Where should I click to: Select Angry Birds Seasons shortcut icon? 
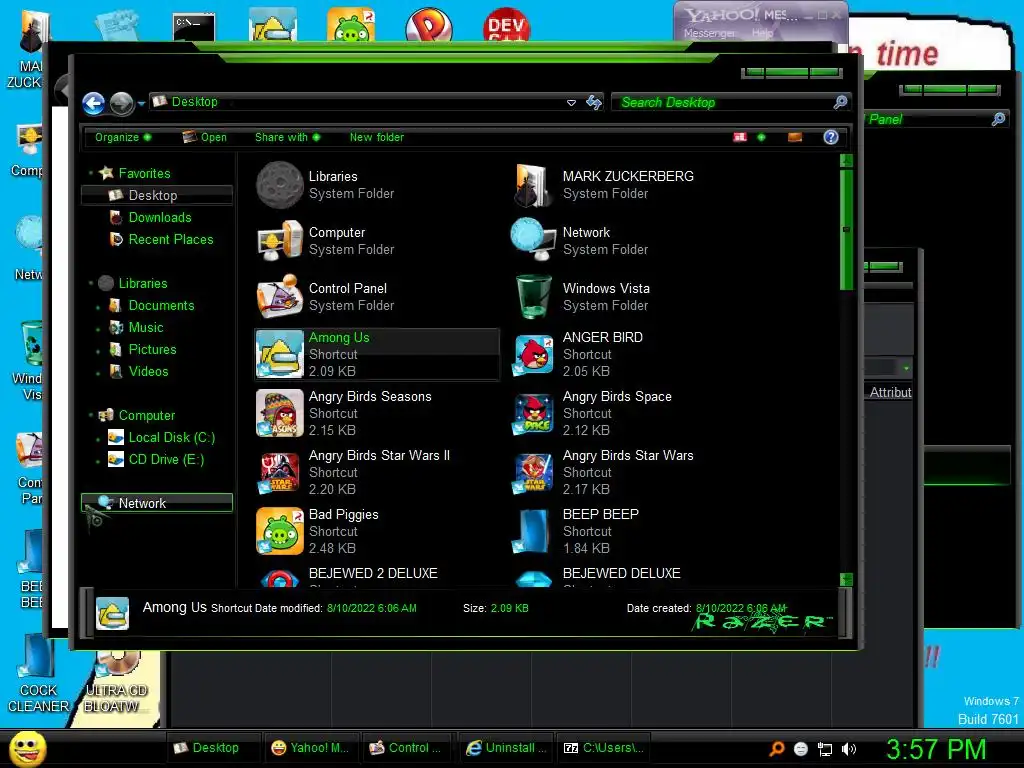click(280, 413)
